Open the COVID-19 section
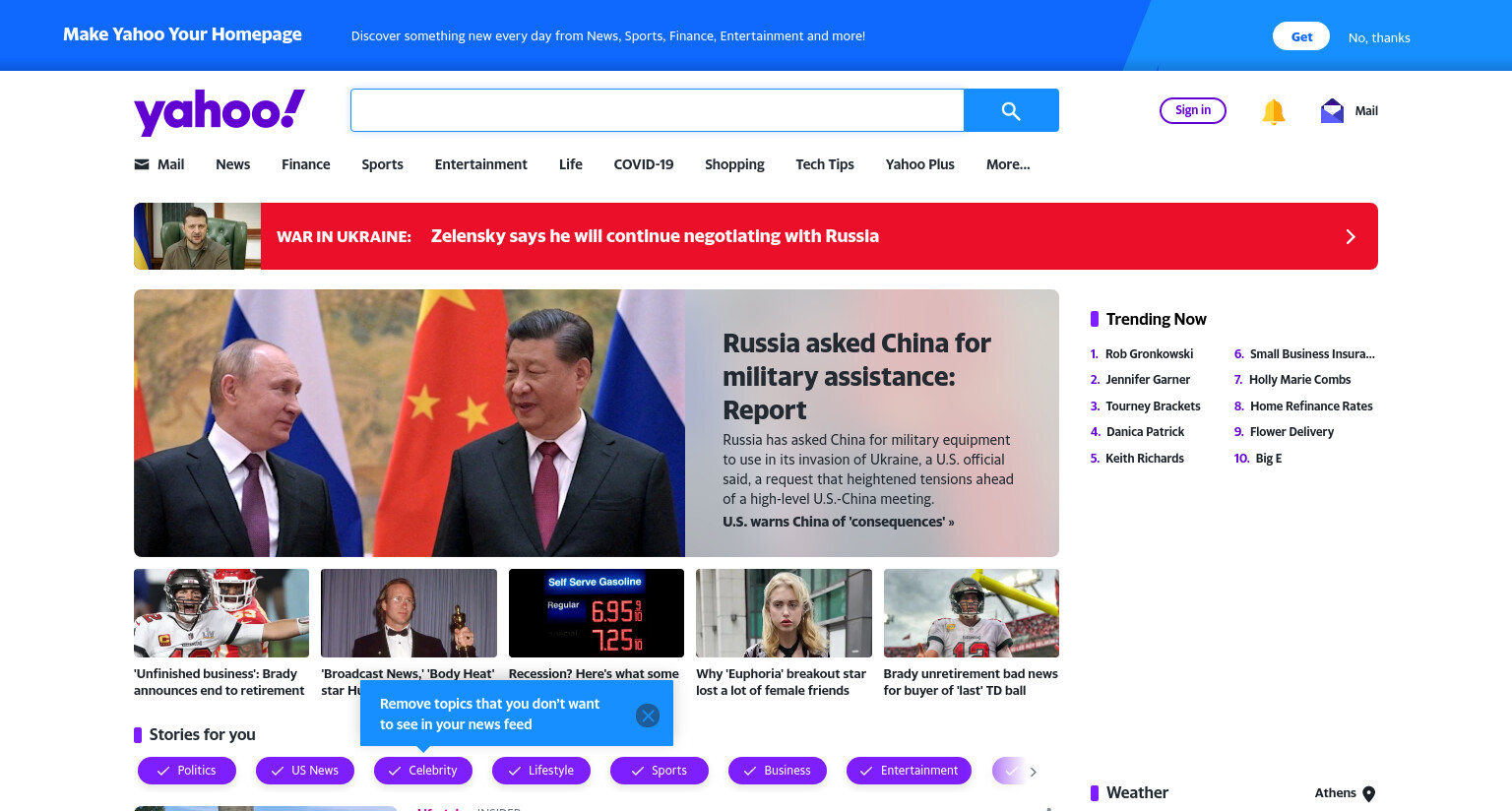Image resolution: width=1512 pixels, height=811 pixels. click(644, 164)
